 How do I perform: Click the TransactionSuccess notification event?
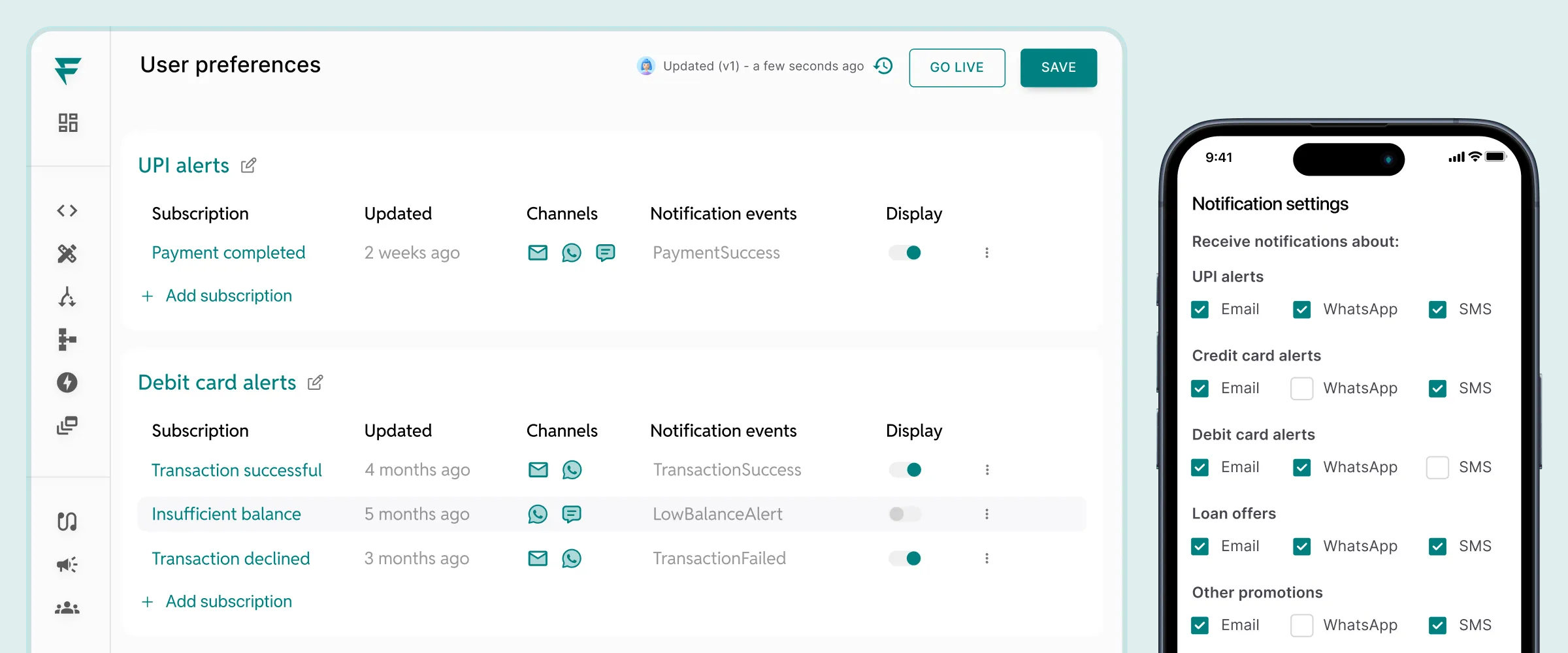[727, 470]
